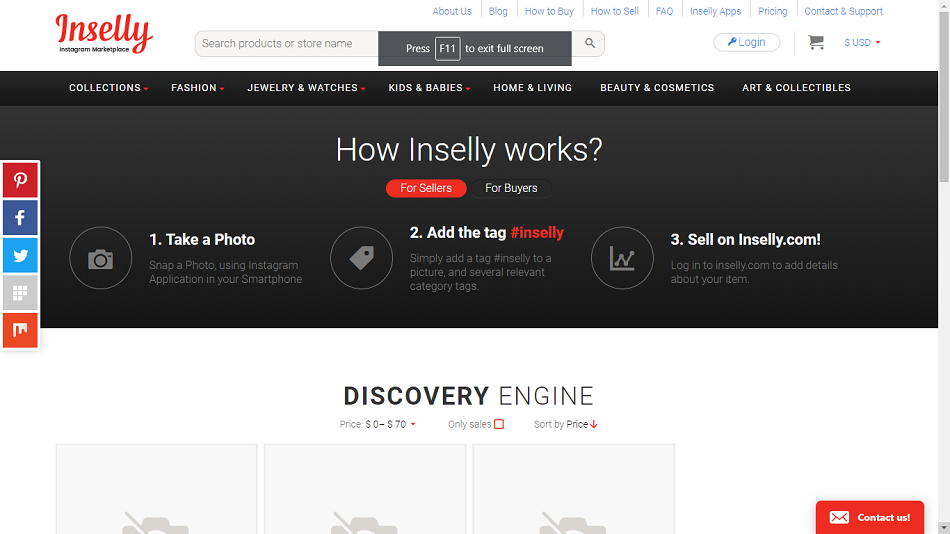Click the 3. Sell on Inselly.com! heading

[745, 239]
